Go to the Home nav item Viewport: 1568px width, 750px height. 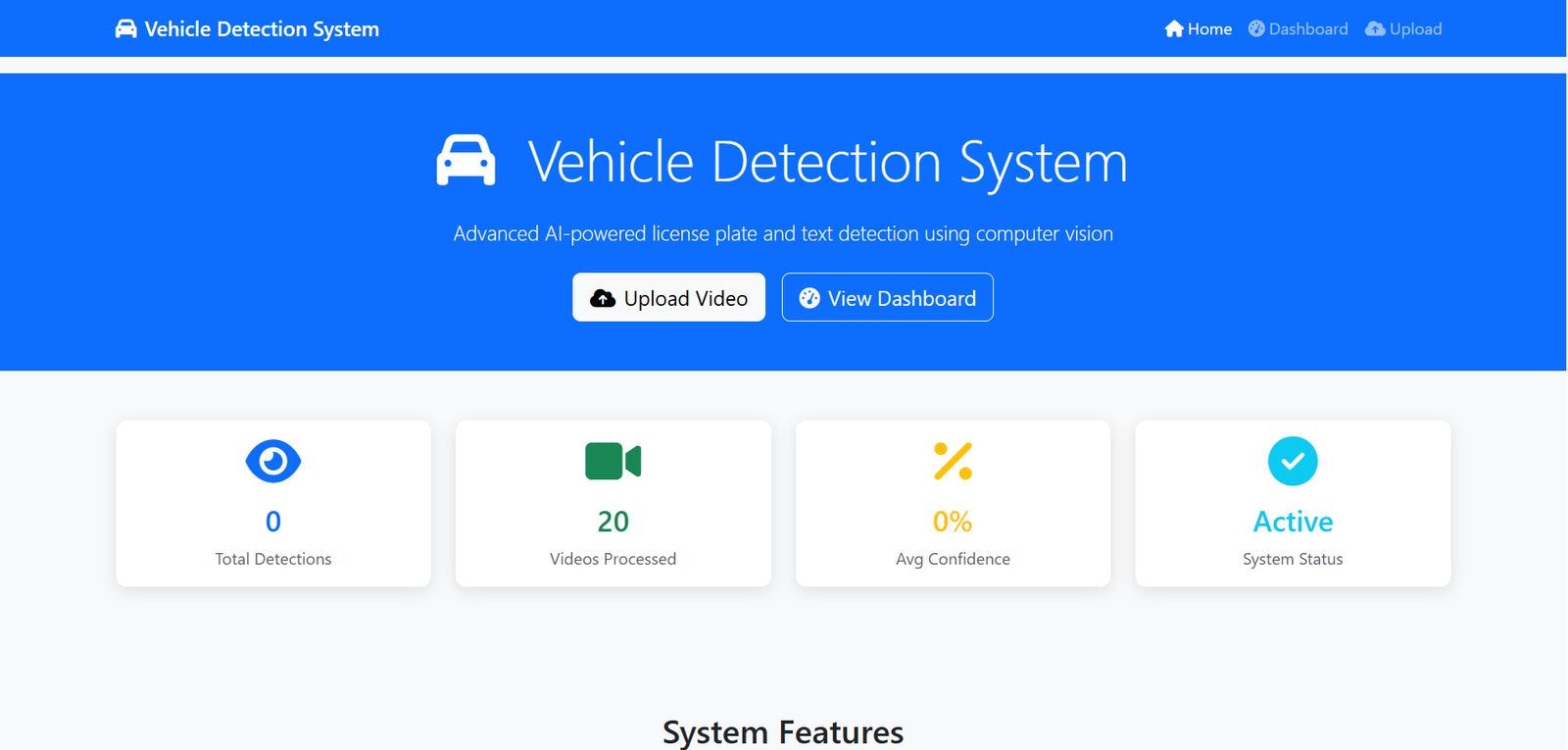point(1199,28)
